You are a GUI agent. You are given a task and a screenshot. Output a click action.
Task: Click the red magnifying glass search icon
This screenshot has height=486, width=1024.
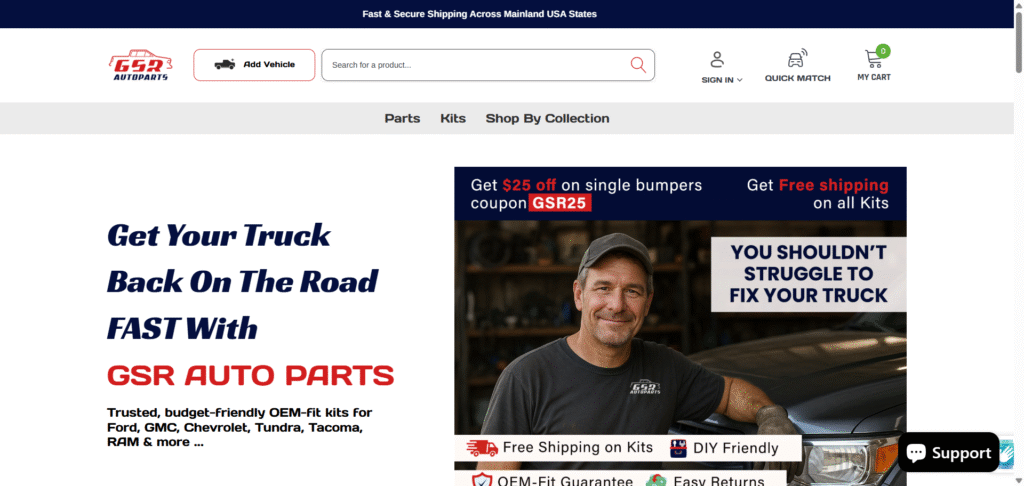tap(638, 65)
